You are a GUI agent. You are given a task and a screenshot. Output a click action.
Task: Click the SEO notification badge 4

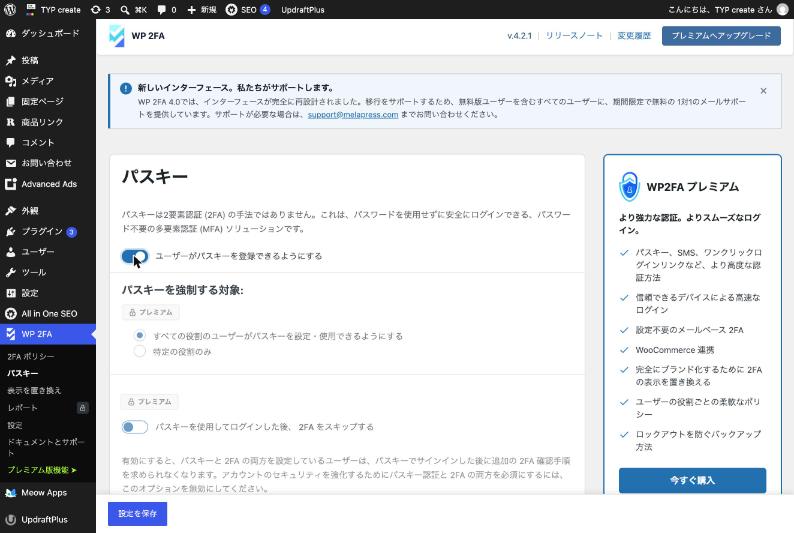pos(265,9)
